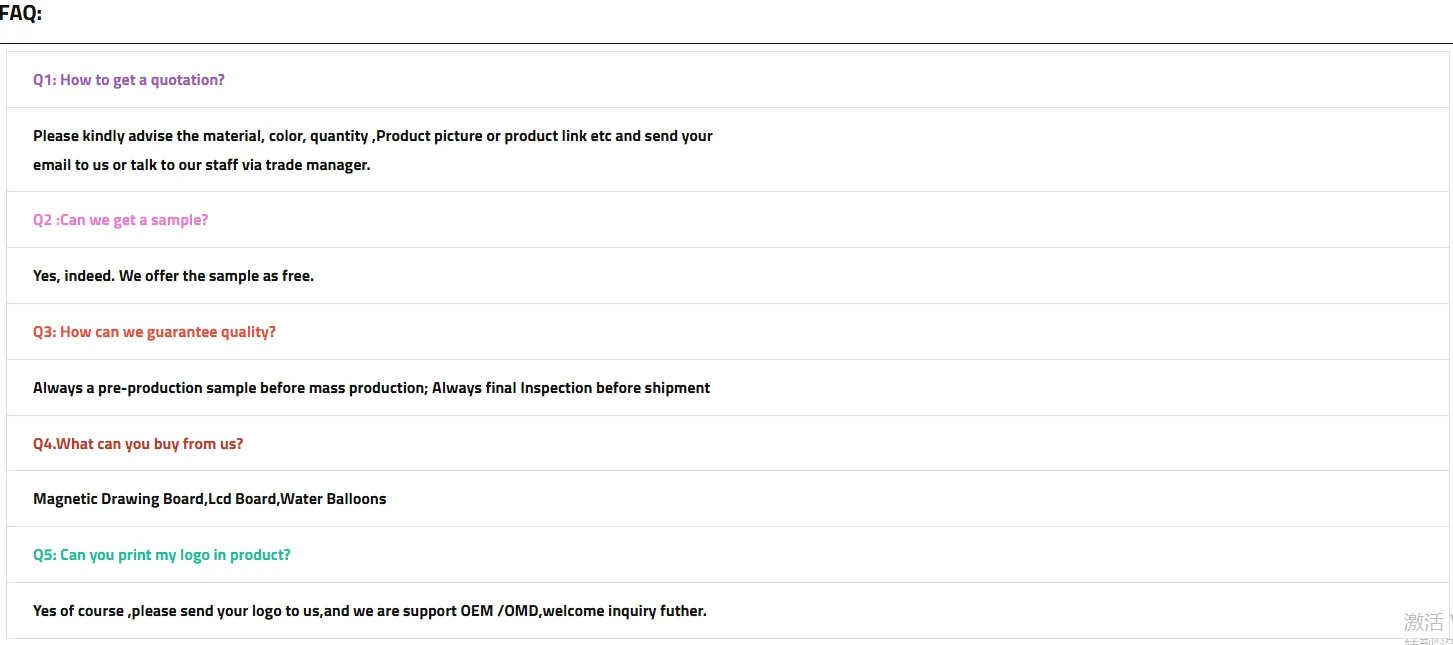Click 'Magnetic Drawing Board' in the product list
The image size is (1453, 645).
tap(118, 499)
